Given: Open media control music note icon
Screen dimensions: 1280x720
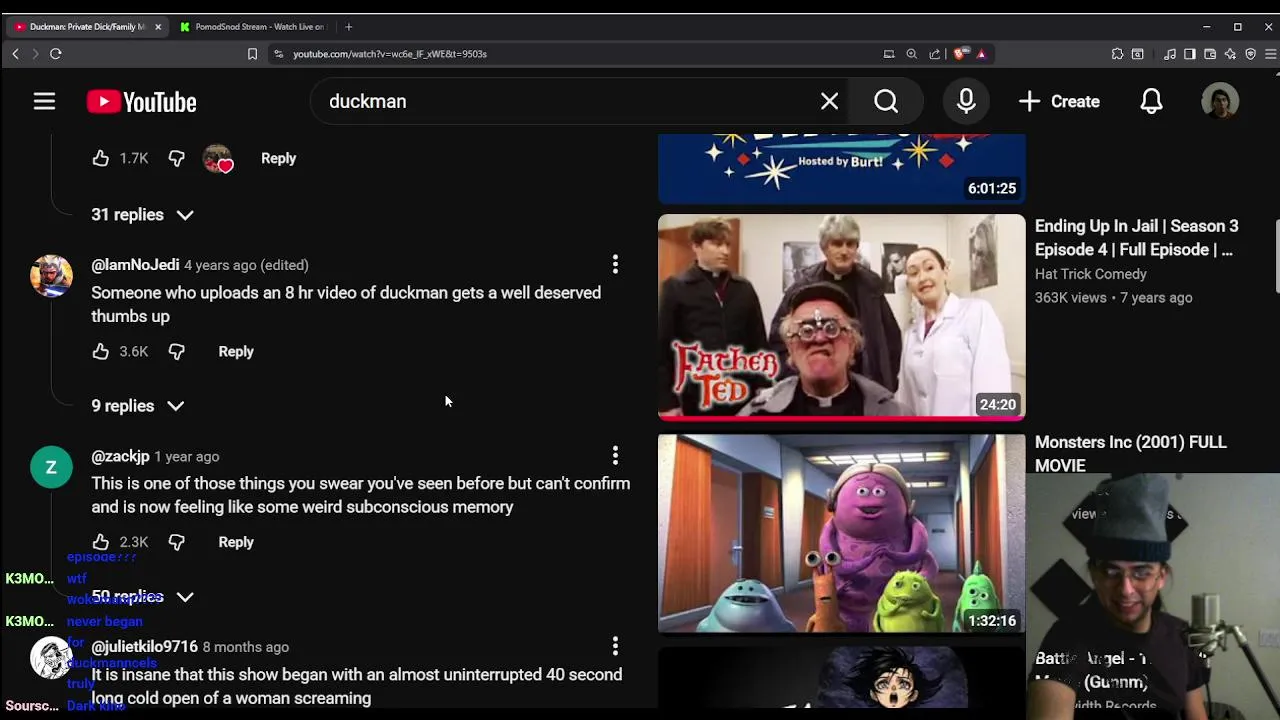Looking at the screenshot, I should 1170,54.
